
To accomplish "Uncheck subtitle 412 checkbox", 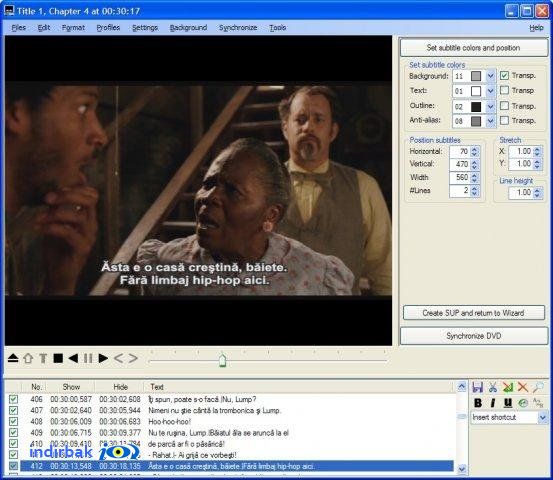I will [x=13, y=466].
